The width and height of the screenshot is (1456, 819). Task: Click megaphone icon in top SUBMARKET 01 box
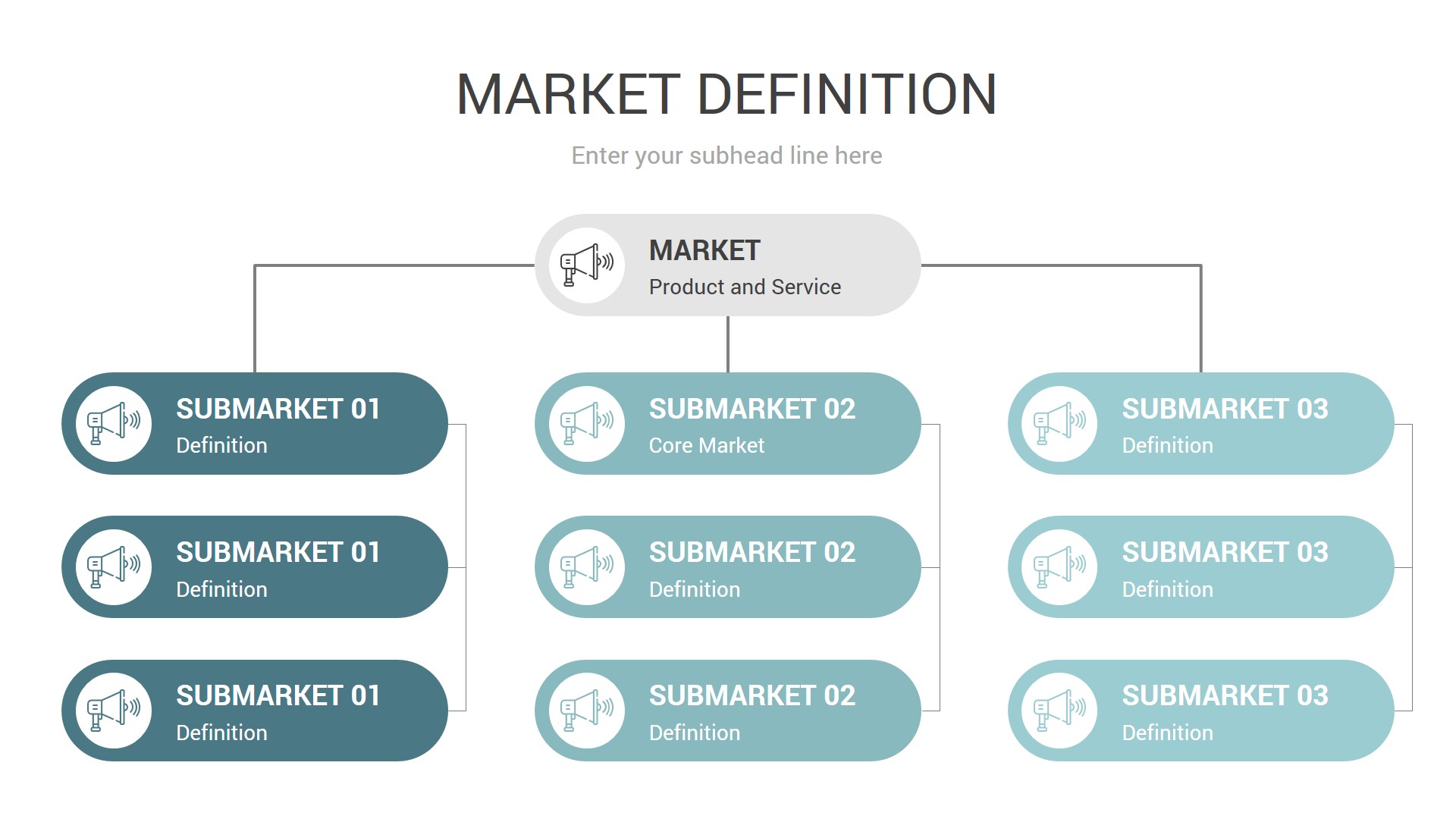point(114,424)
